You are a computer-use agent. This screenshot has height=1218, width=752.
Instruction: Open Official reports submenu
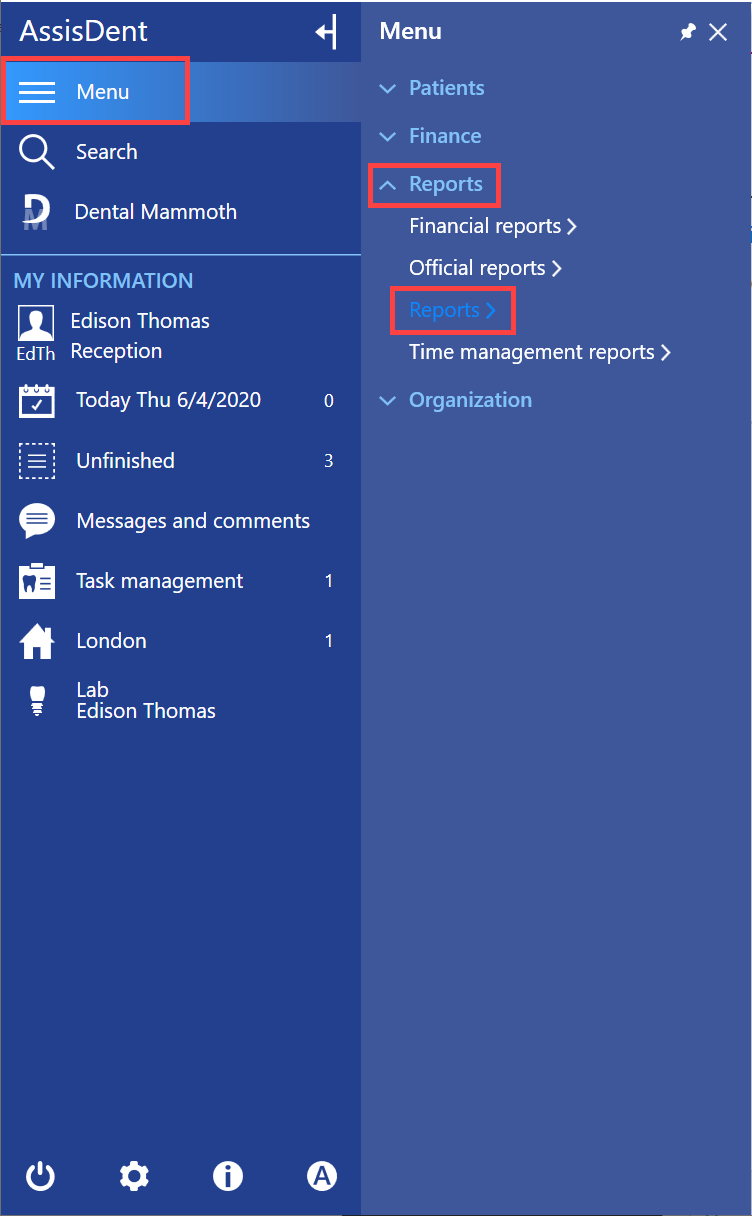pos(485,268)
